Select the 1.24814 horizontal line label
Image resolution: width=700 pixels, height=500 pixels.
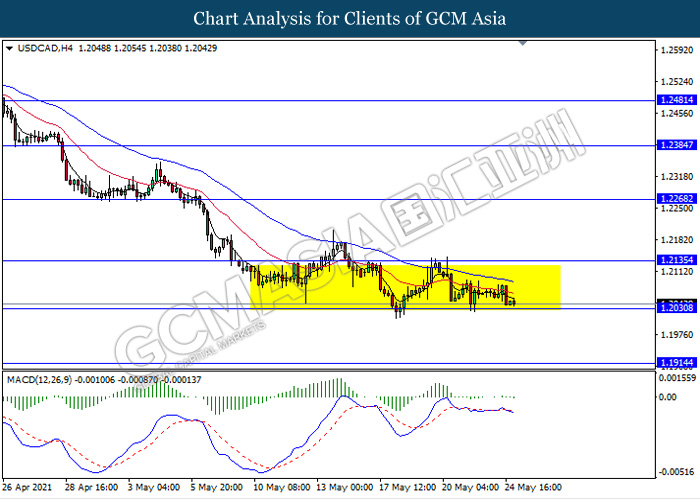pyautogui.click(x=677, y=100)
